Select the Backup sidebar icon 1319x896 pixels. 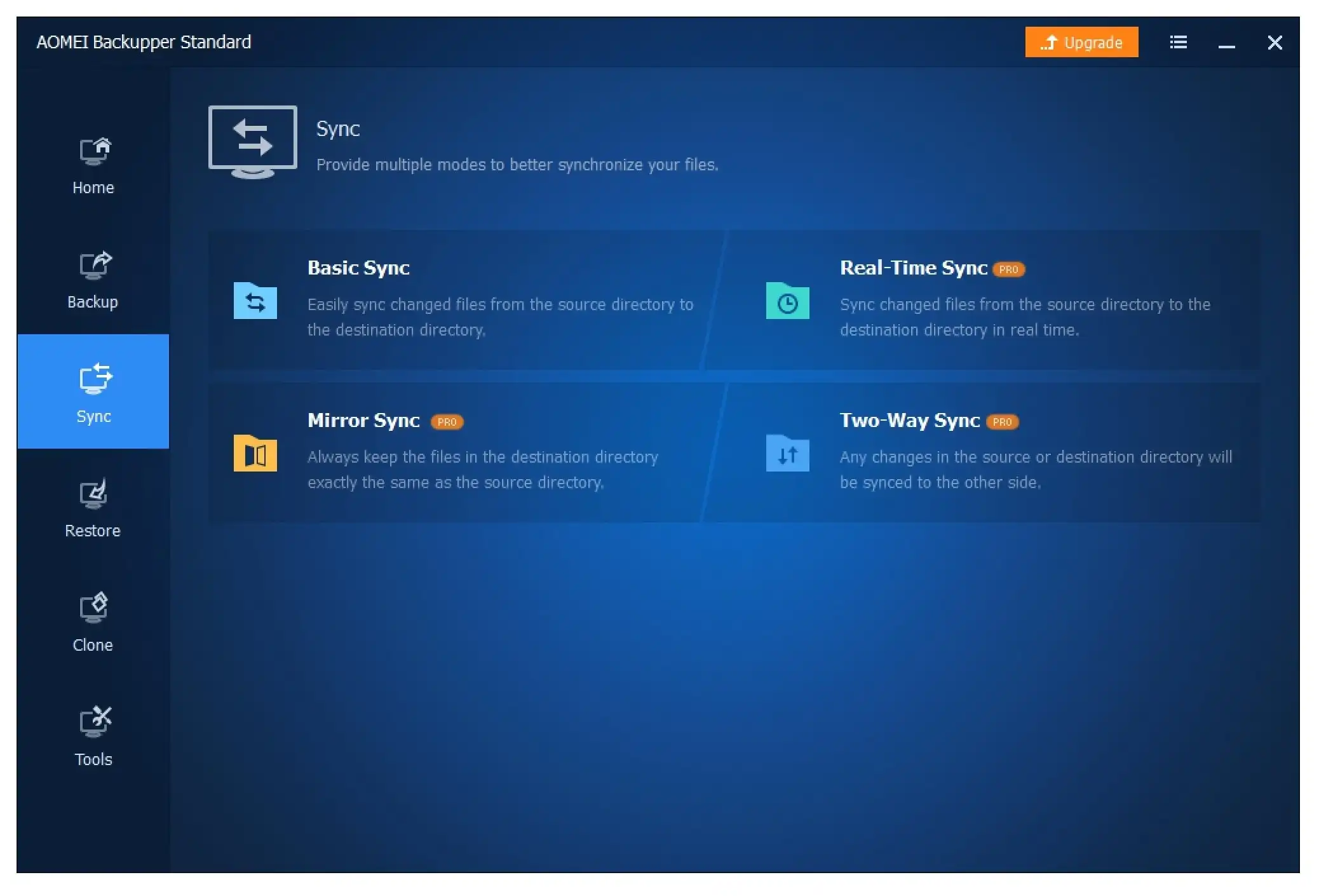(x=94, y=266)
